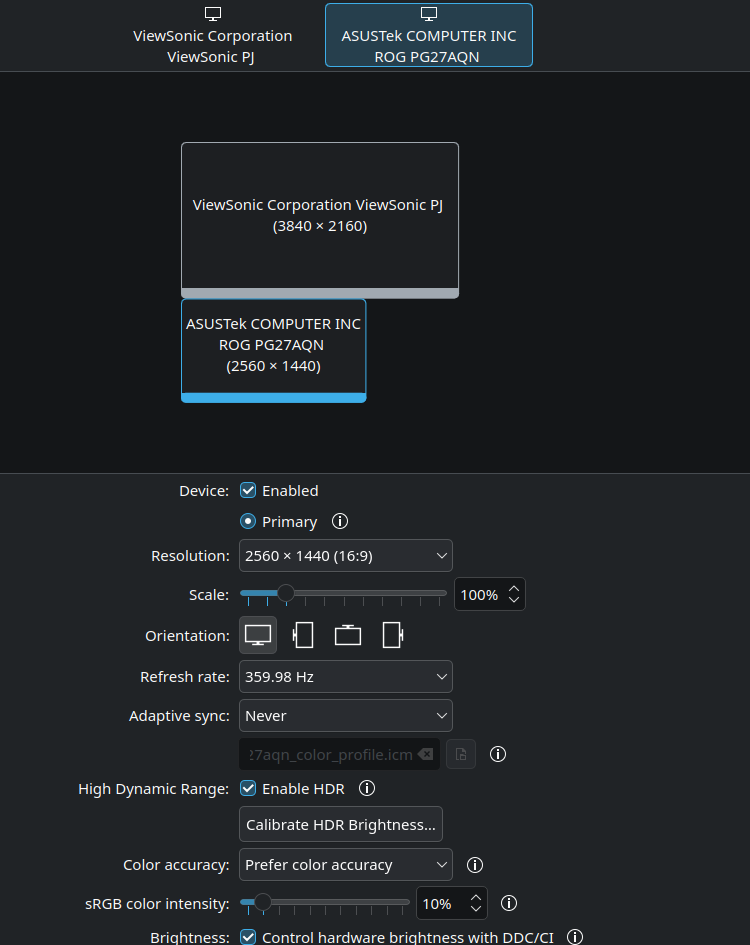Increase sRGB color intensity with up arrow

coord(476,897)
